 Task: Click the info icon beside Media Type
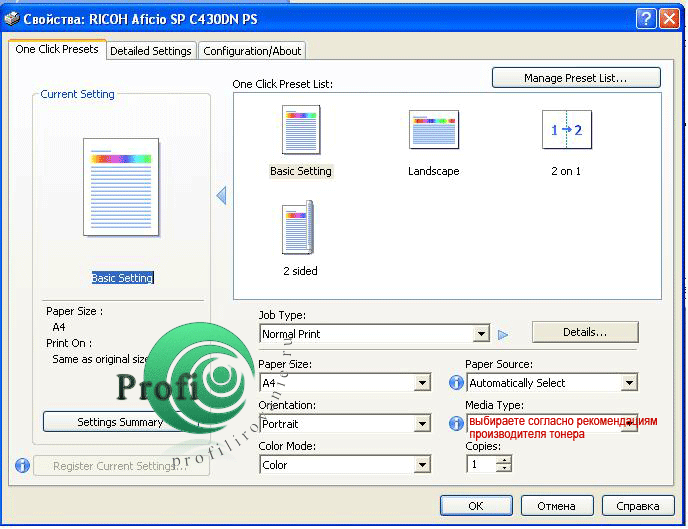[x=456, y=424]
